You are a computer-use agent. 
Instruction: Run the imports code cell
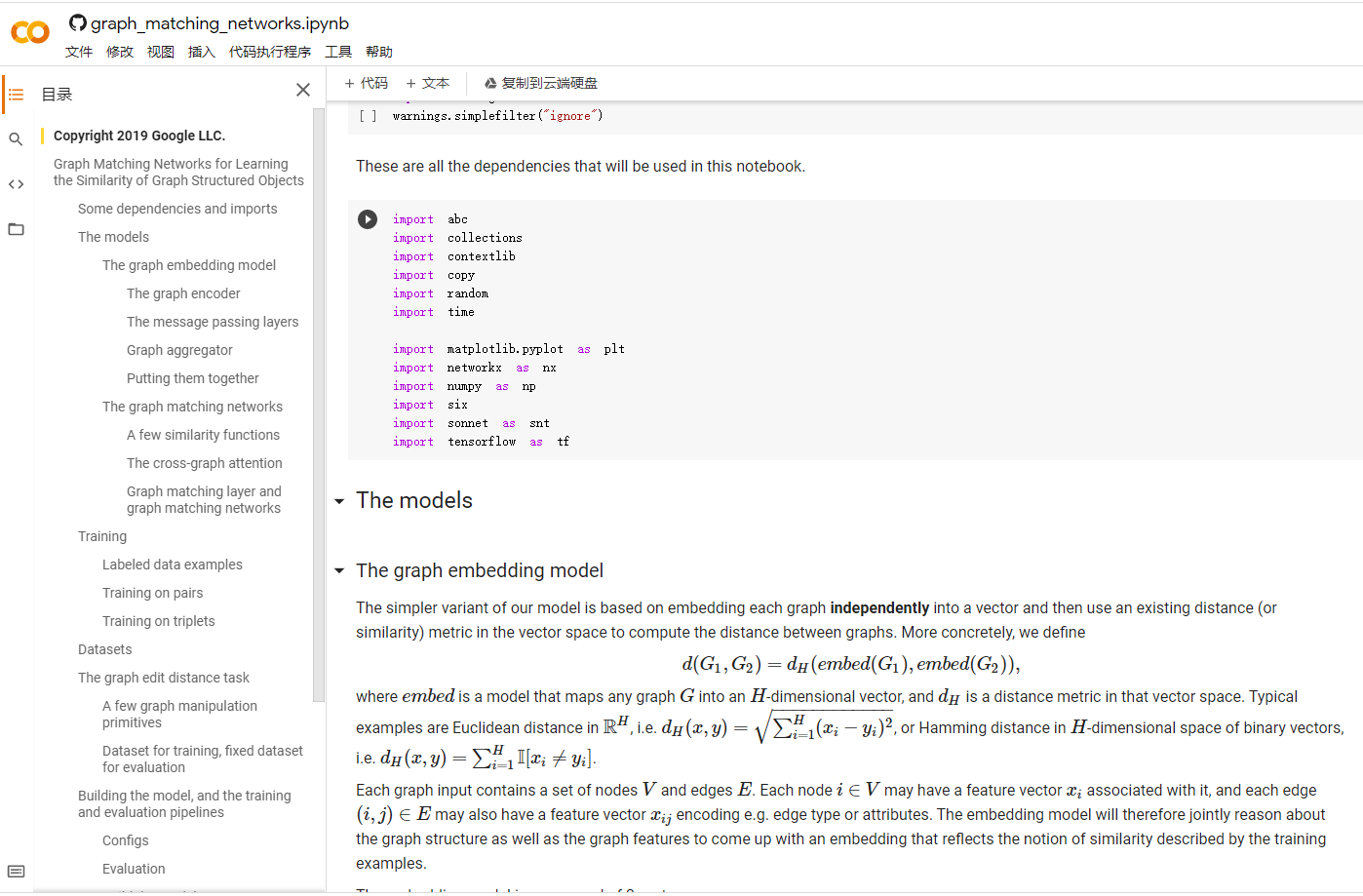(367, 218)
